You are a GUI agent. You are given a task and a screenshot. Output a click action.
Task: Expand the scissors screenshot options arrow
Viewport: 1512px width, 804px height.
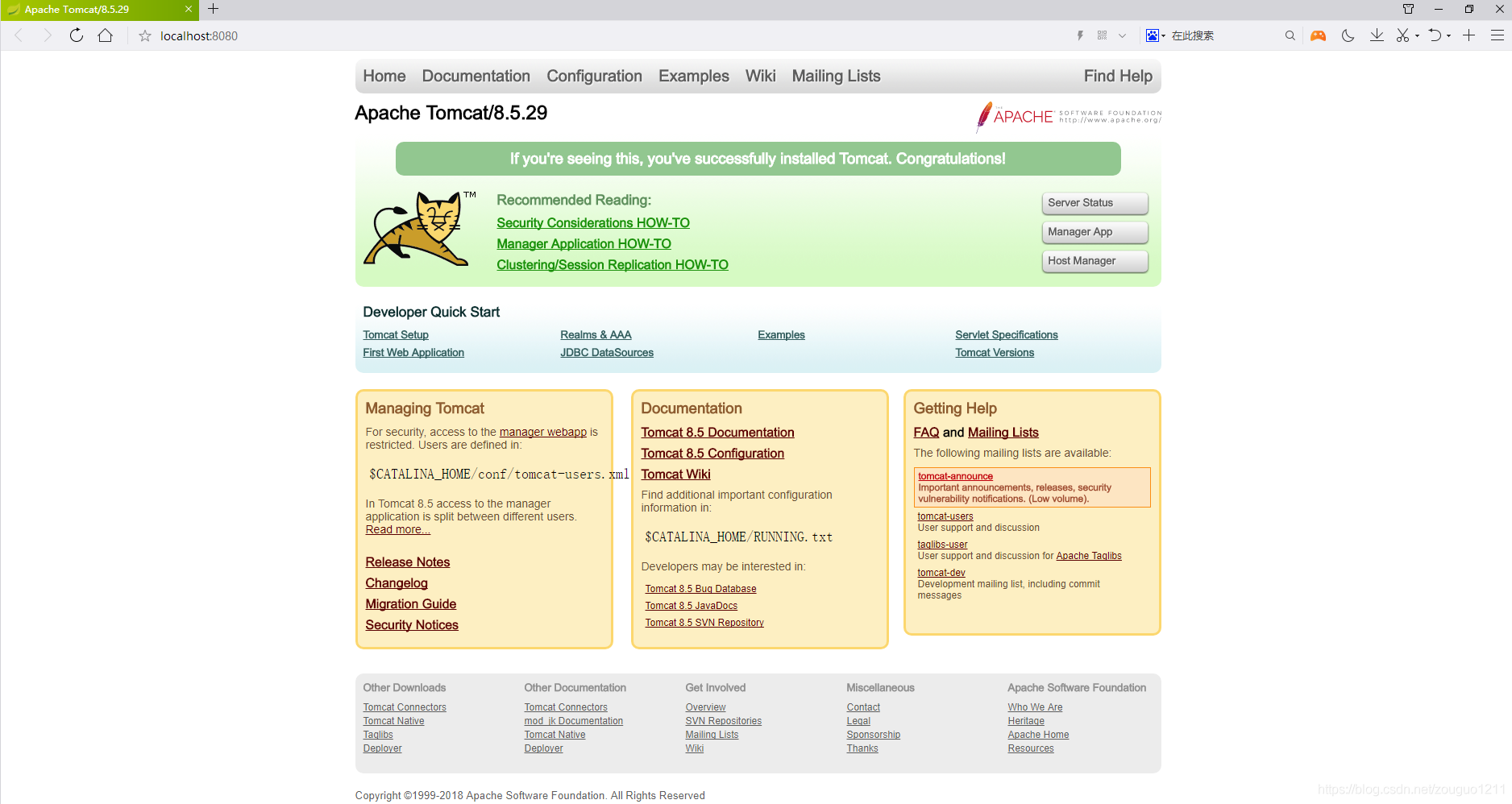click(x=1417, y=36)
